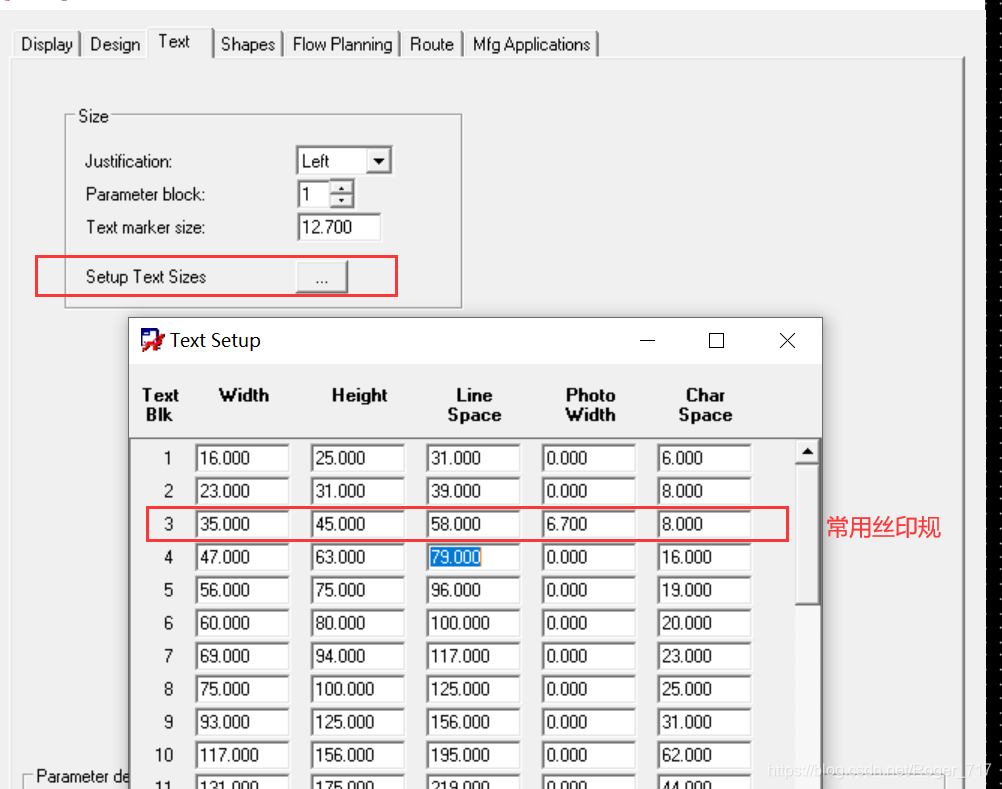1002x789 pixels.
Task: Click the Text Setup window icon
Action: (152, 341)
